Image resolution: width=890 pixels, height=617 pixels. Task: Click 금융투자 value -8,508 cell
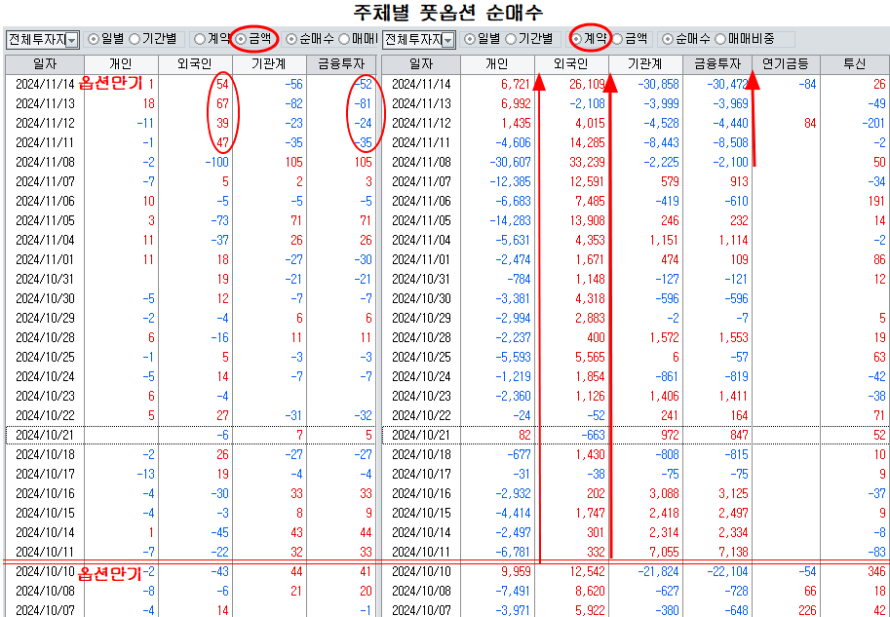pos(729,142)
